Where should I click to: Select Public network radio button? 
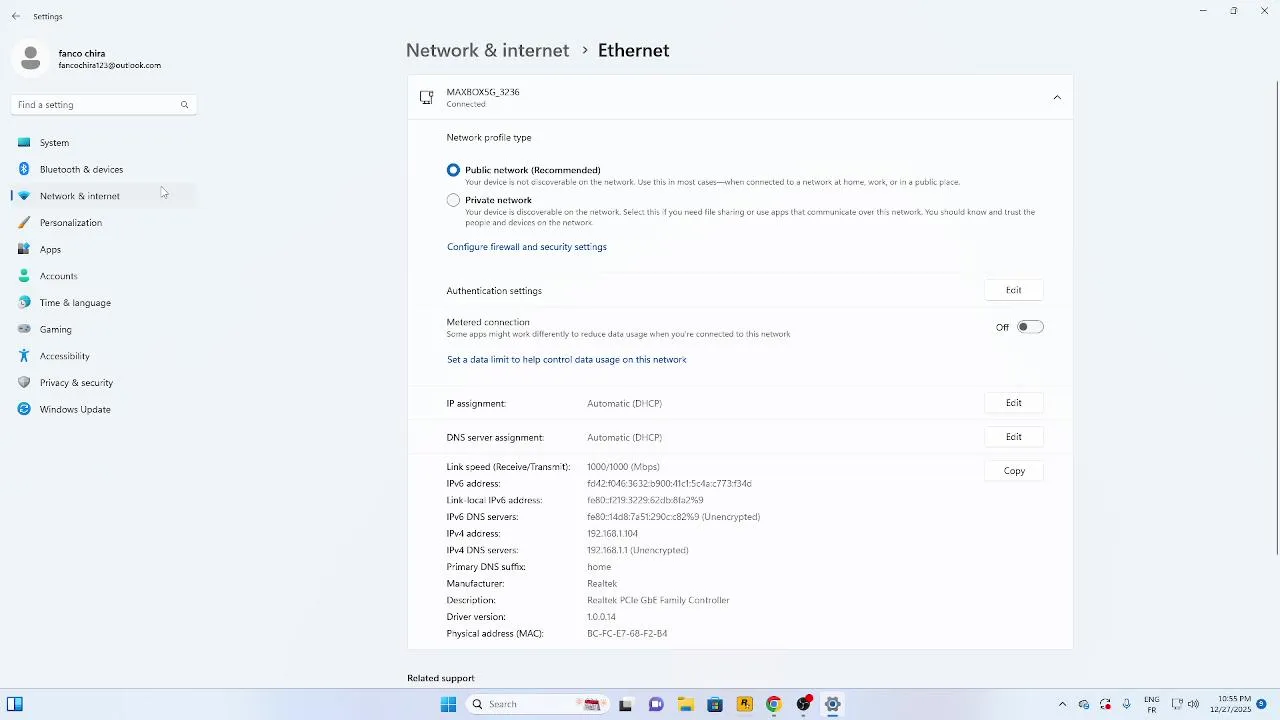pyautogui.click(x=453, y=170)
